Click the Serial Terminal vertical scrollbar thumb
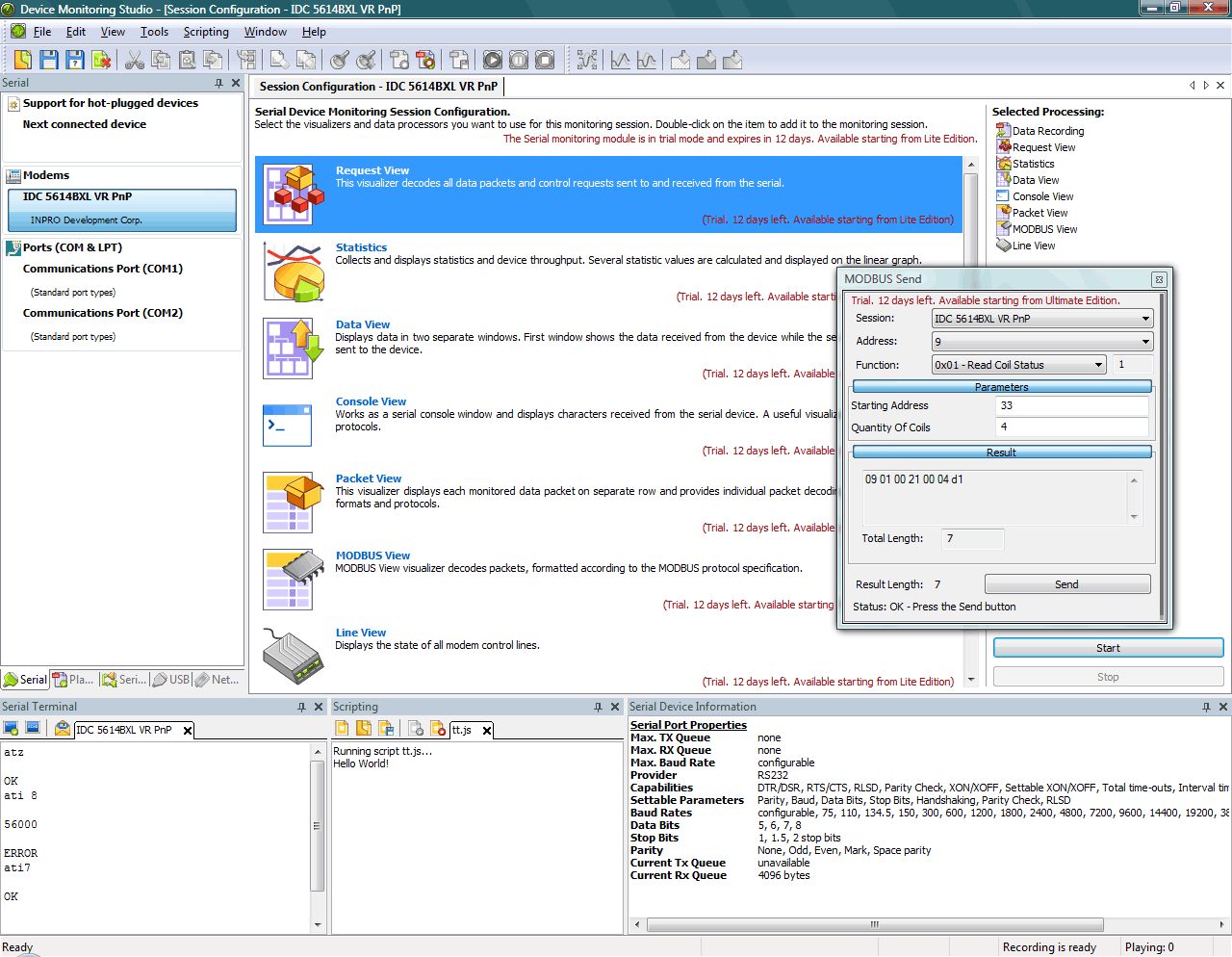1232x957 pixels. coord(317,826)
